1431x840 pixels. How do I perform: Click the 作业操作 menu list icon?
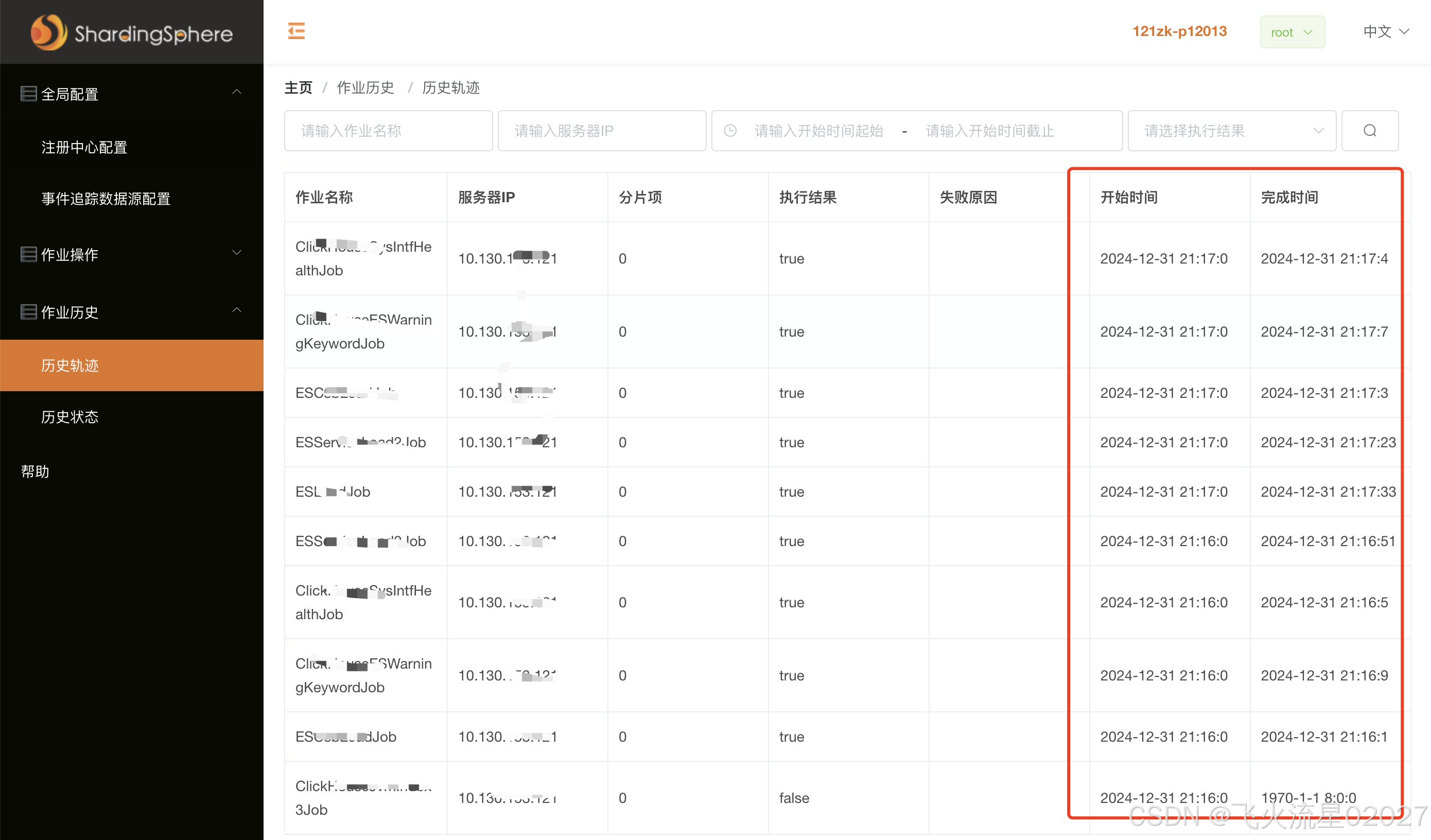(28, 254)
